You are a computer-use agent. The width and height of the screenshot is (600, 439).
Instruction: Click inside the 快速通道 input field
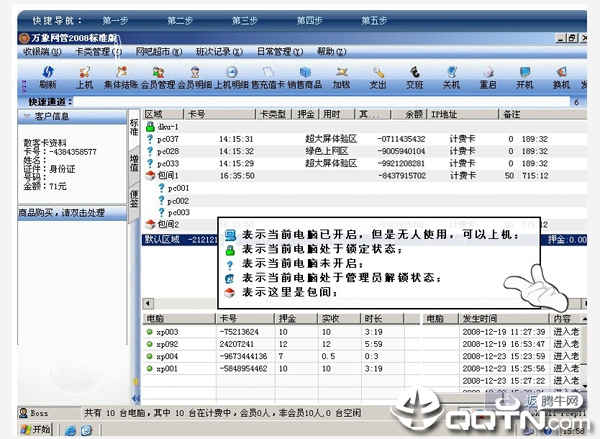[x=321, y=102]
